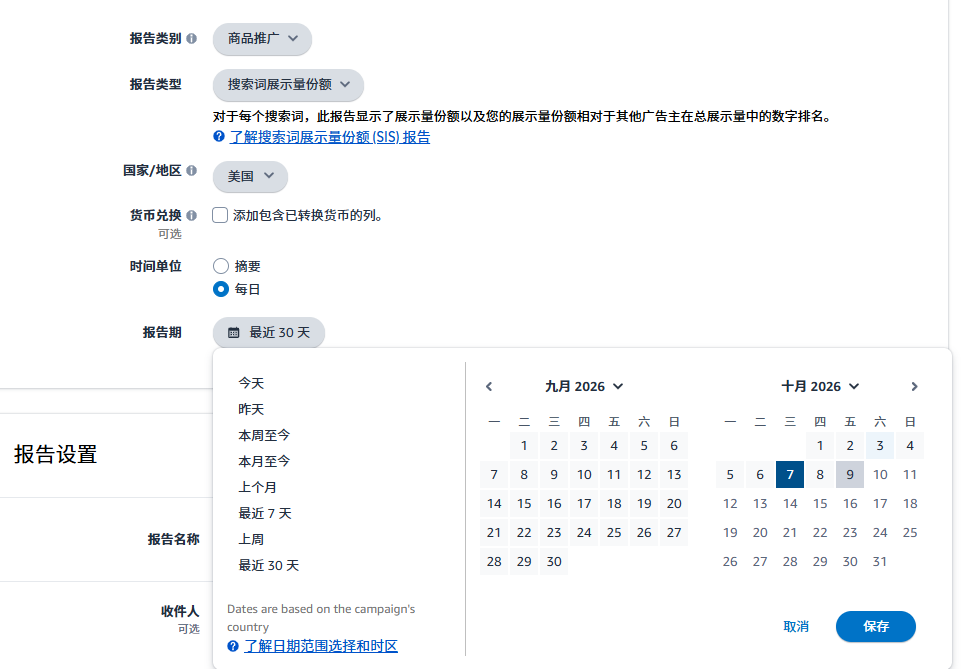Screen dimensions: 973x669
Task: Select September 12 in the calendar
Action: [644, 475]
